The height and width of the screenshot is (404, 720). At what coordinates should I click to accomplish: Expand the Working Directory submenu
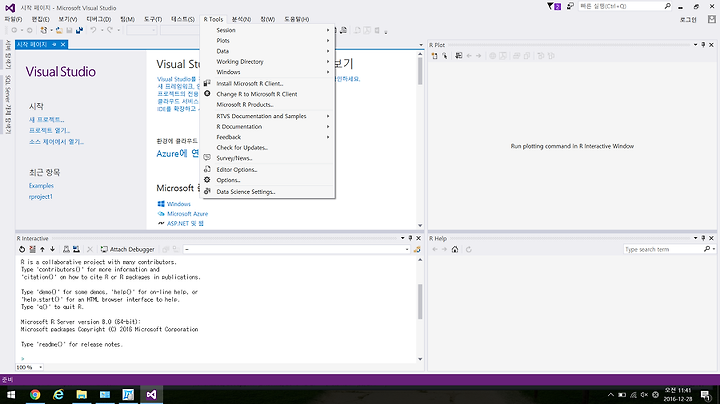pos(268,62)
